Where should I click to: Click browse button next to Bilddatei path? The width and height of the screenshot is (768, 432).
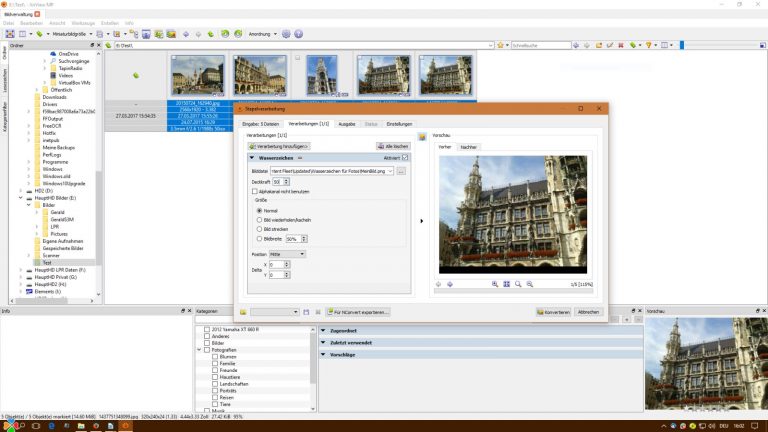pos(401,171)
